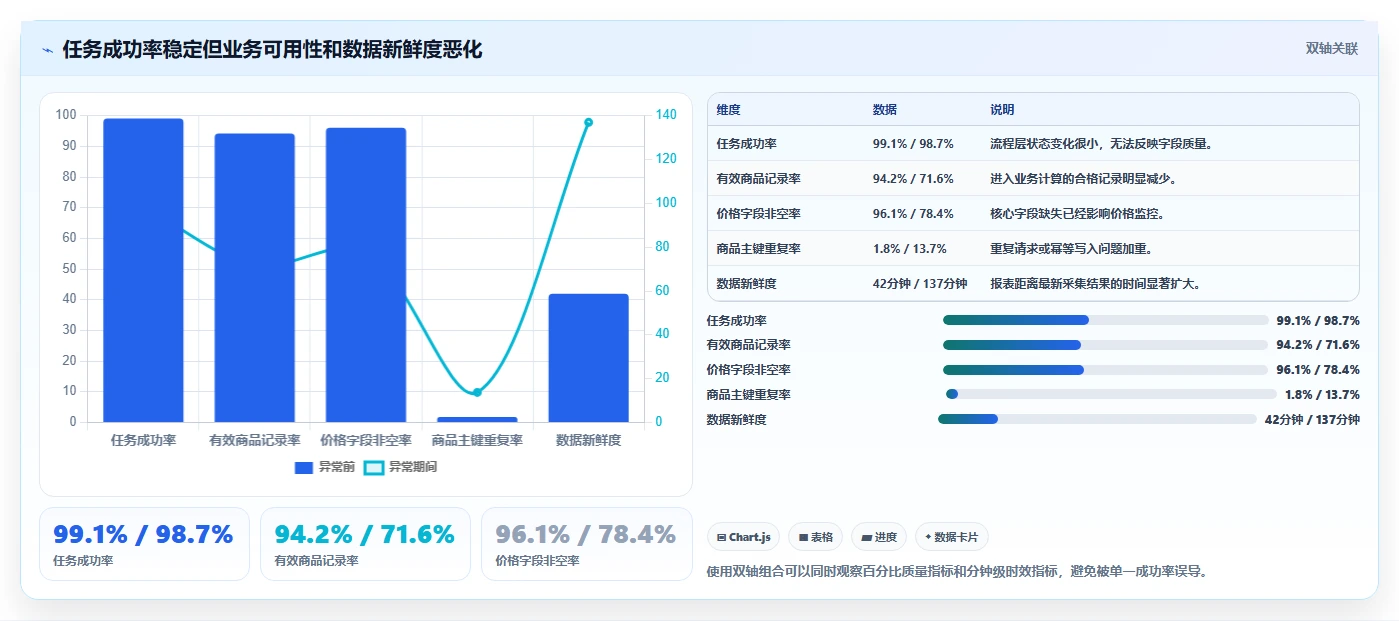
Task: Open the 96.1% / 78.4% 价格字段非空率 card
Action: point(587,544)
